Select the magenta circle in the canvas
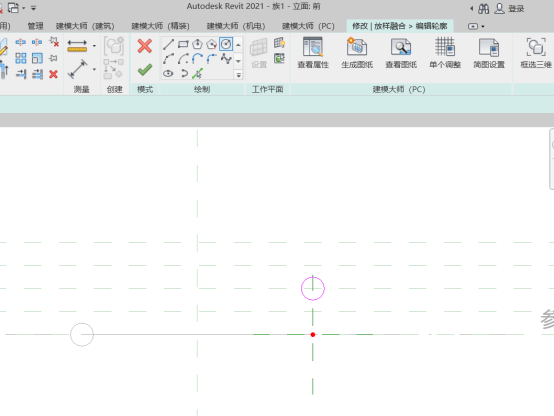This screenshot has height=416, width=554. 313,288
